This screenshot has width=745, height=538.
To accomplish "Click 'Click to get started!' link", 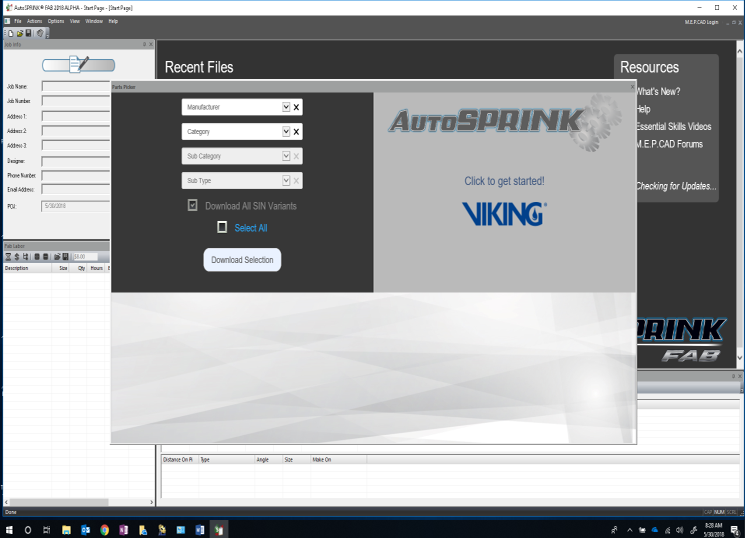I will 504,181.
